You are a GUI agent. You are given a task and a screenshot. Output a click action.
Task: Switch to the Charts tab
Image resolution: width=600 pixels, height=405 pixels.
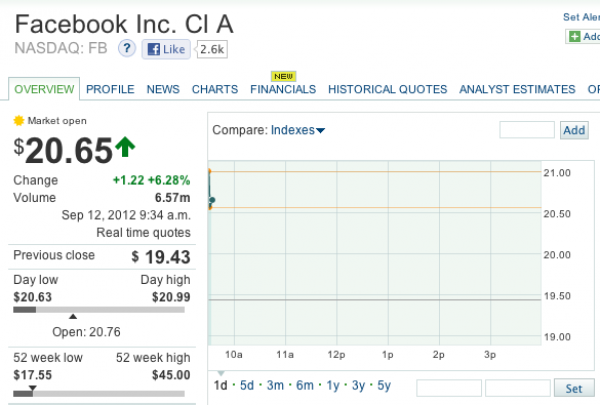(215, 89)
